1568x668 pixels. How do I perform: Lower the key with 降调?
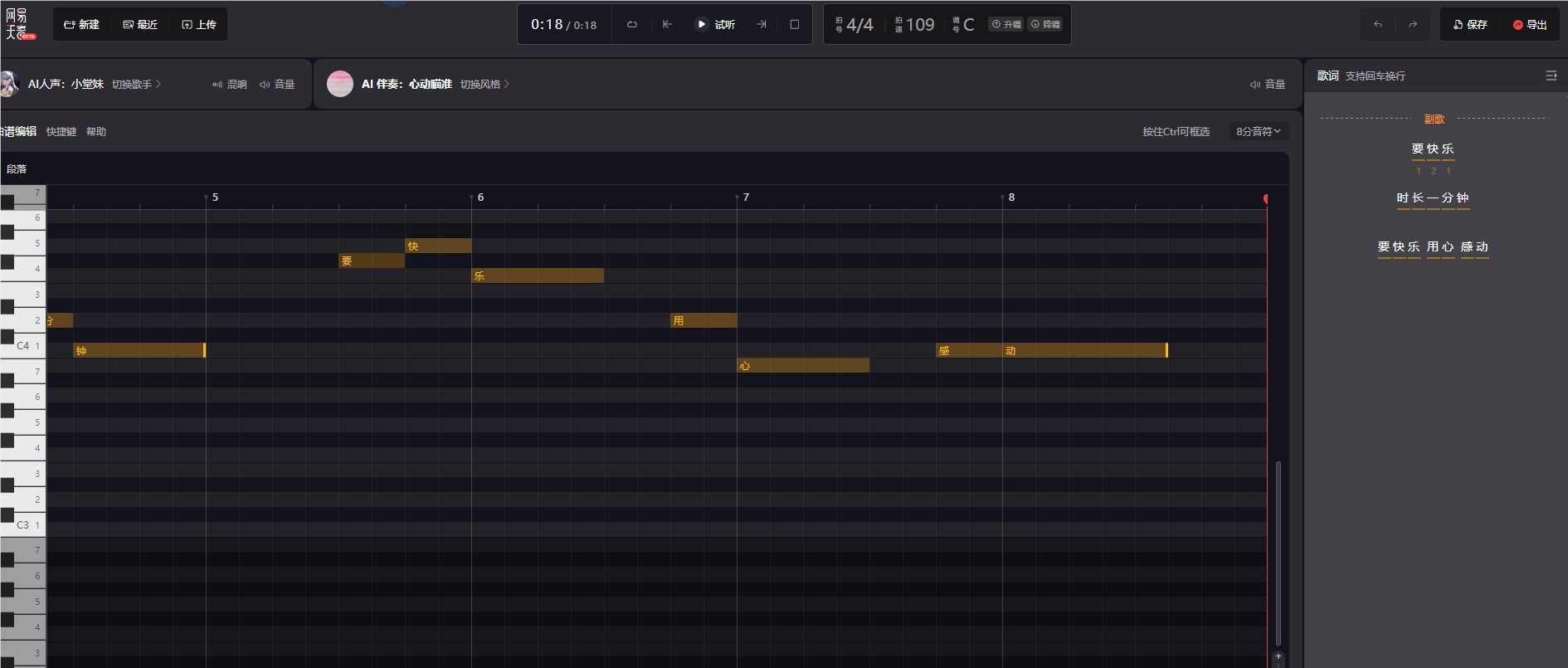click(x=1045, y=25)
